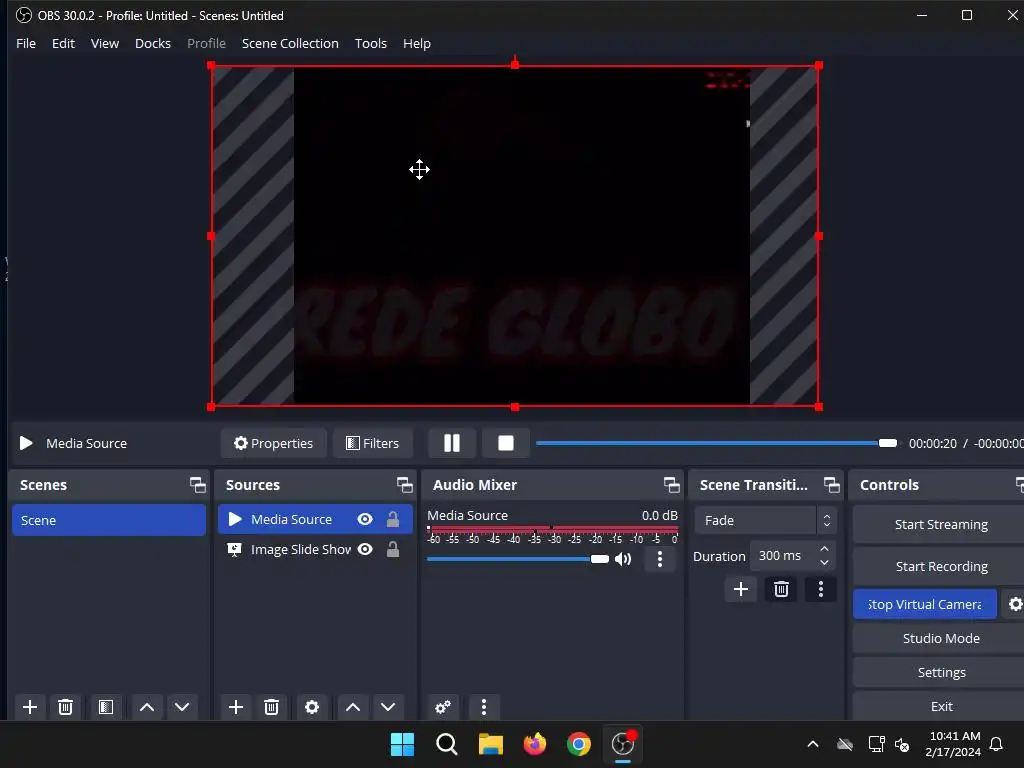1024x768 pixels.
Task: Open the Fade transition dropdown
Action: click(765, 520)
